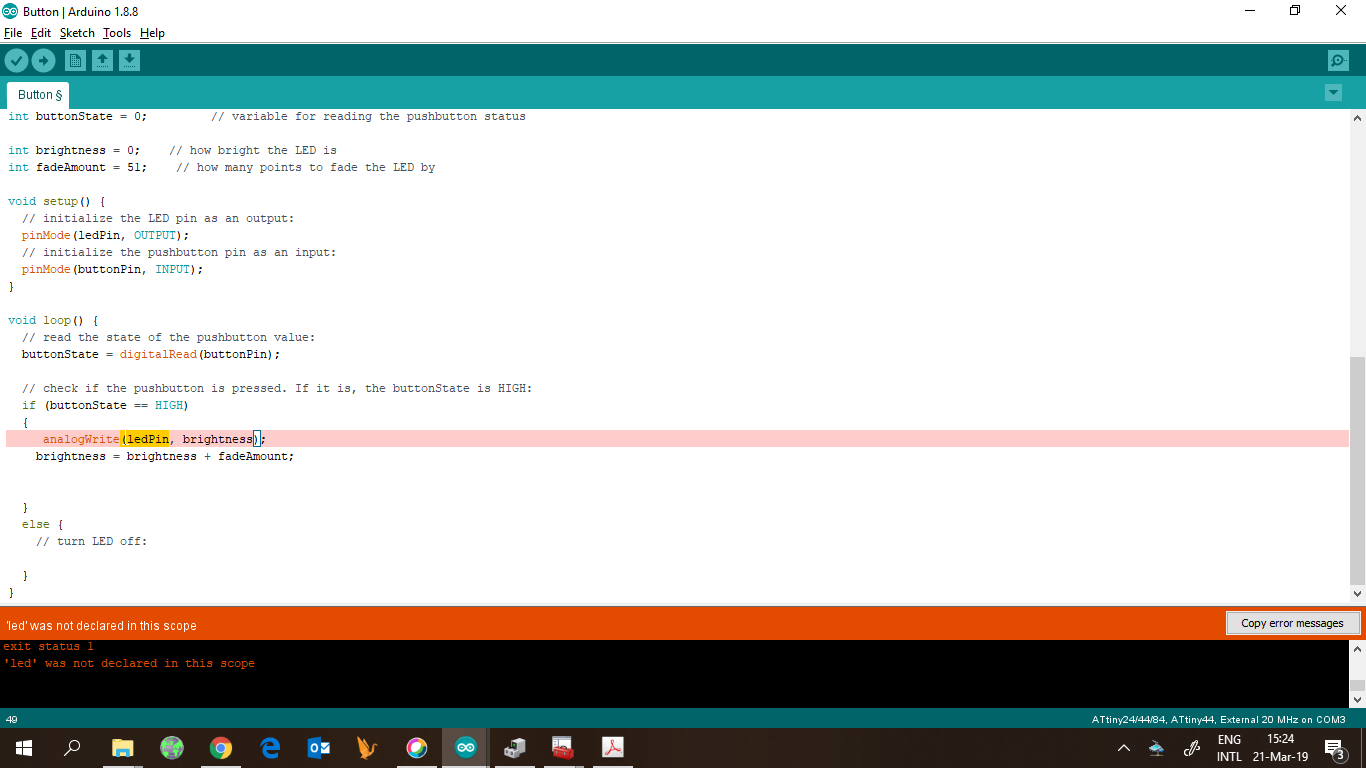
Task: Click the Open sketch up-arrow icon
Action: [x=102, y=61]
